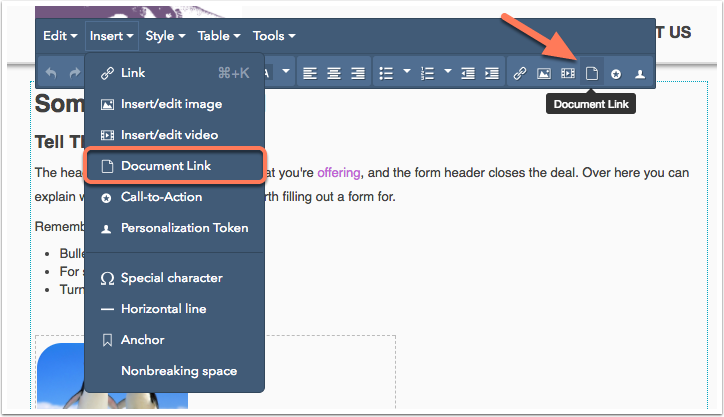Increase indent with the indent icon
The height and width of the screenshot is (417, 724).
pos(492,73)
